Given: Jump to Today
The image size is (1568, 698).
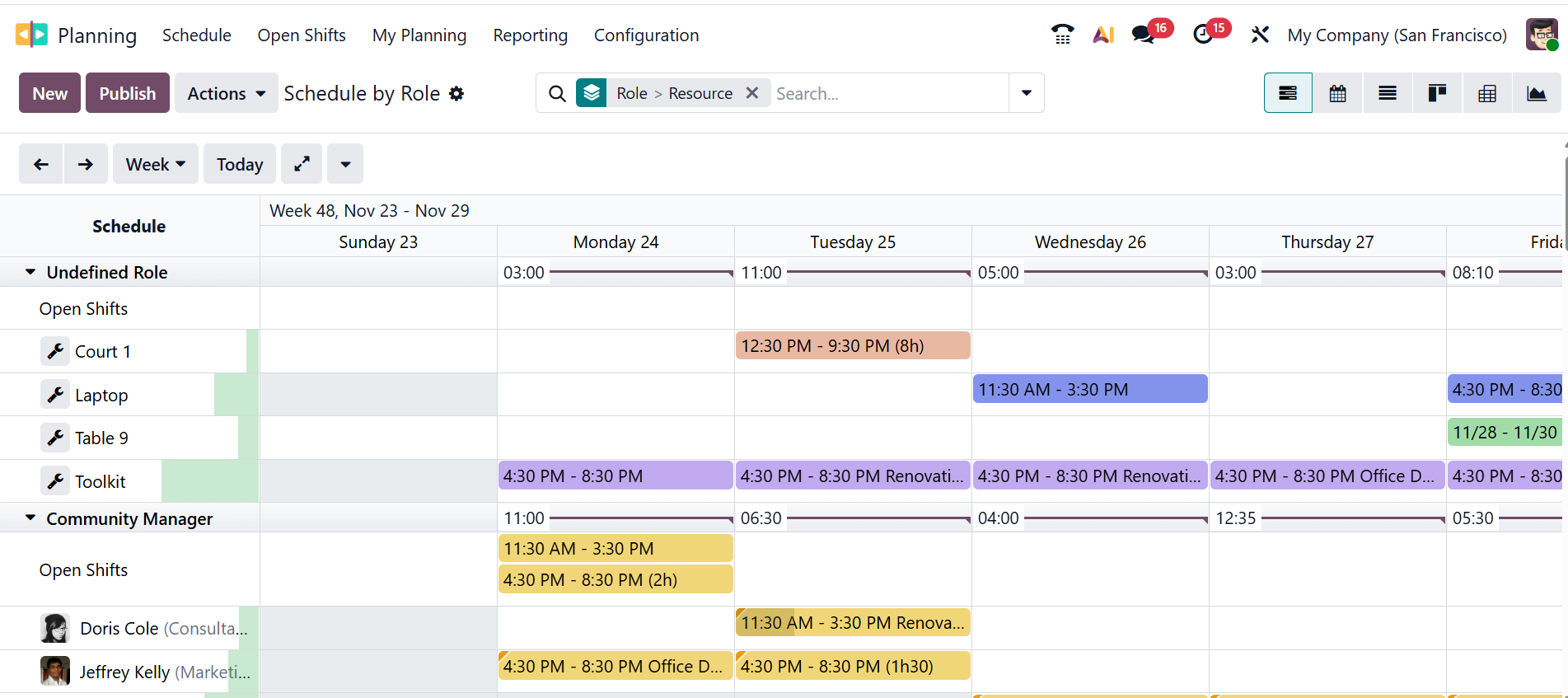Looking at the screenshot, I should (239, 164).
